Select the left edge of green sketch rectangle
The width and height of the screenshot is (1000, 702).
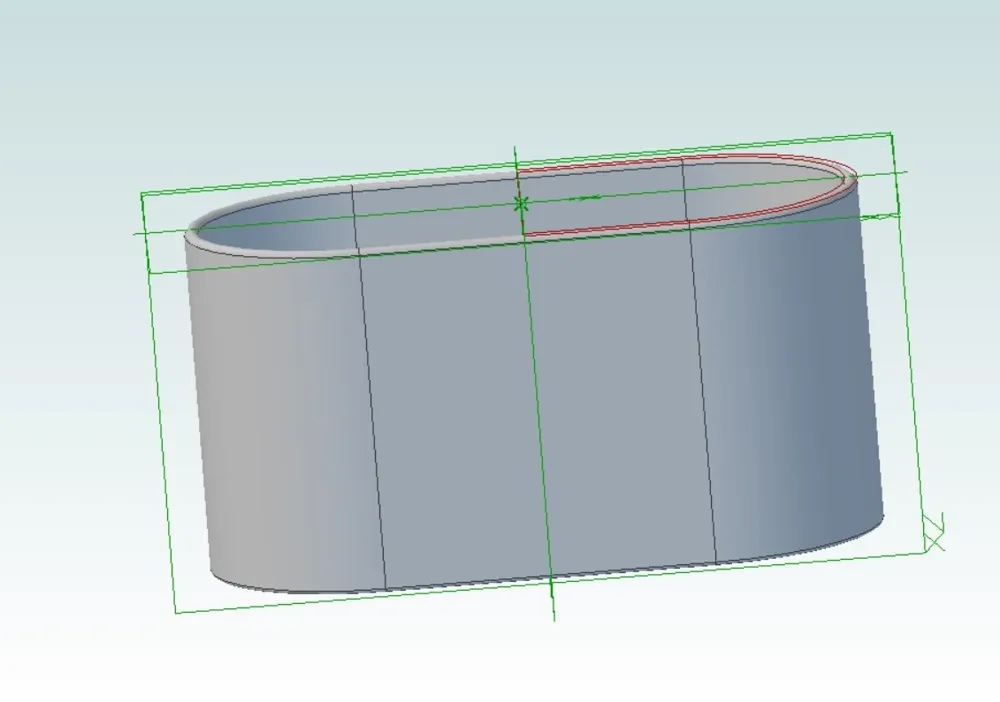158,403
